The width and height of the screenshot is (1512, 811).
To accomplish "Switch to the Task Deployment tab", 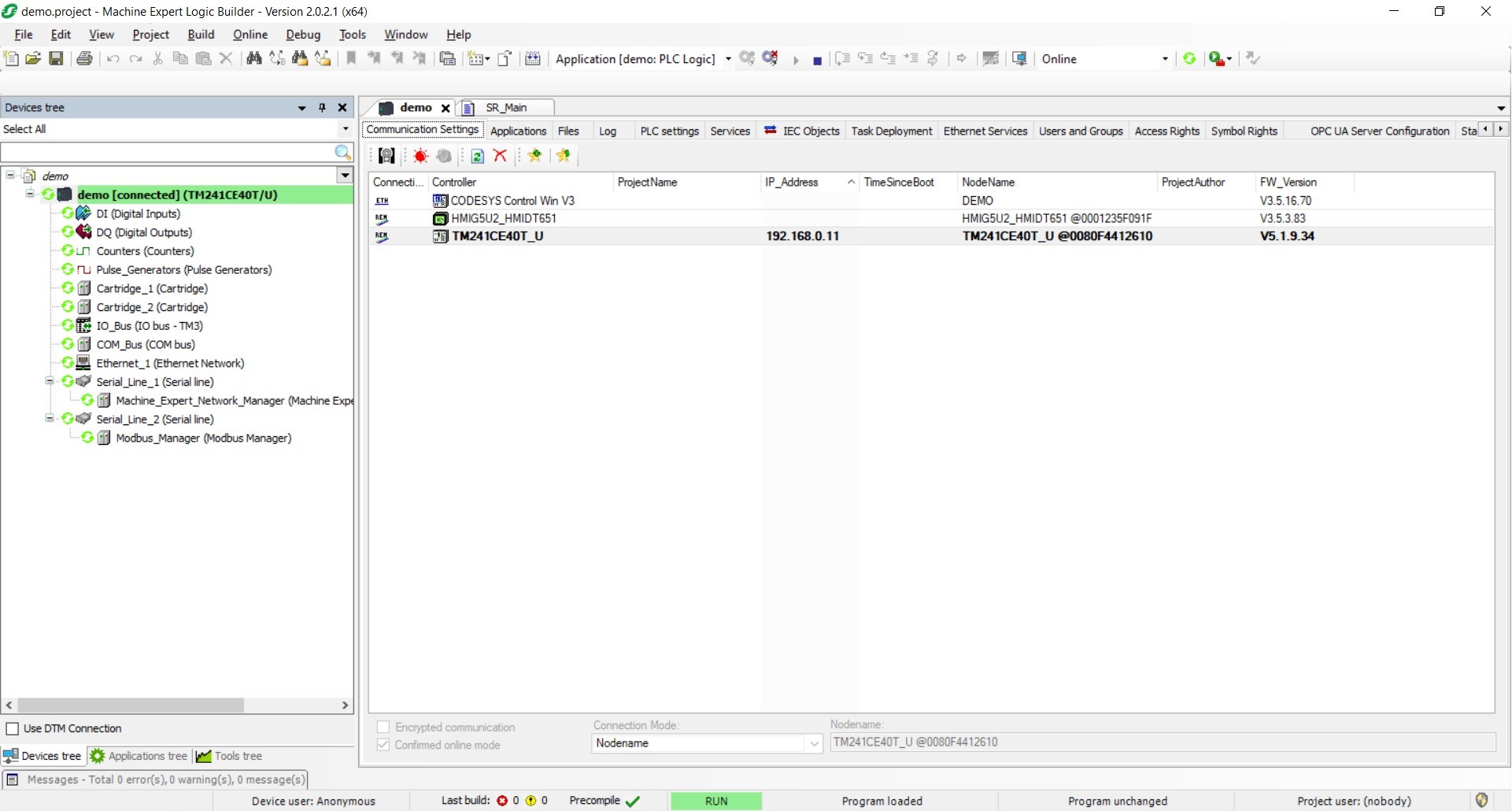I will click(x=891, y=131).
